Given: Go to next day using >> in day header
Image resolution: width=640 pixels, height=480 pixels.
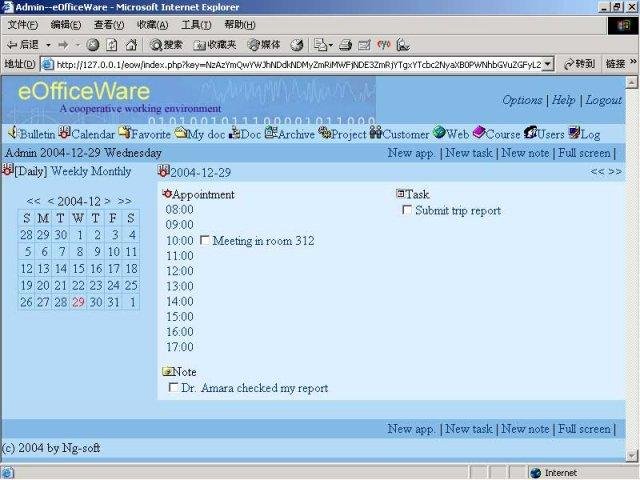Looking at the screenshot, I should [615, 172].
